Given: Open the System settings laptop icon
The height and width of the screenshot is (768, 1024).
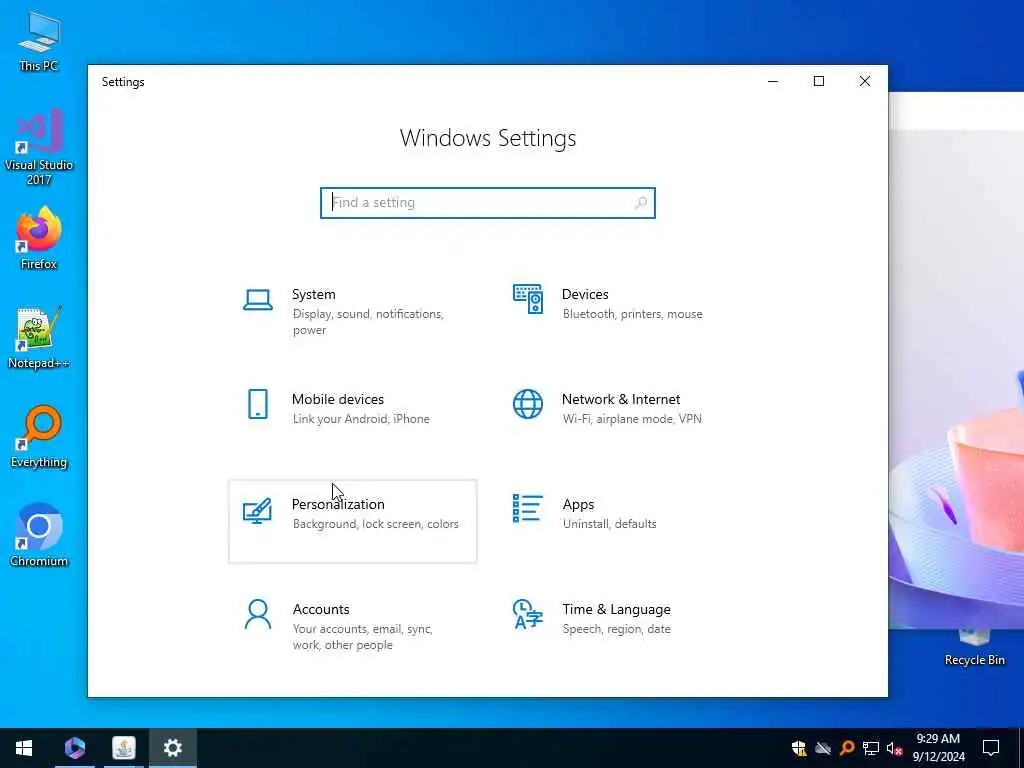Looking at the screenshot, I should tap(258, 300).
